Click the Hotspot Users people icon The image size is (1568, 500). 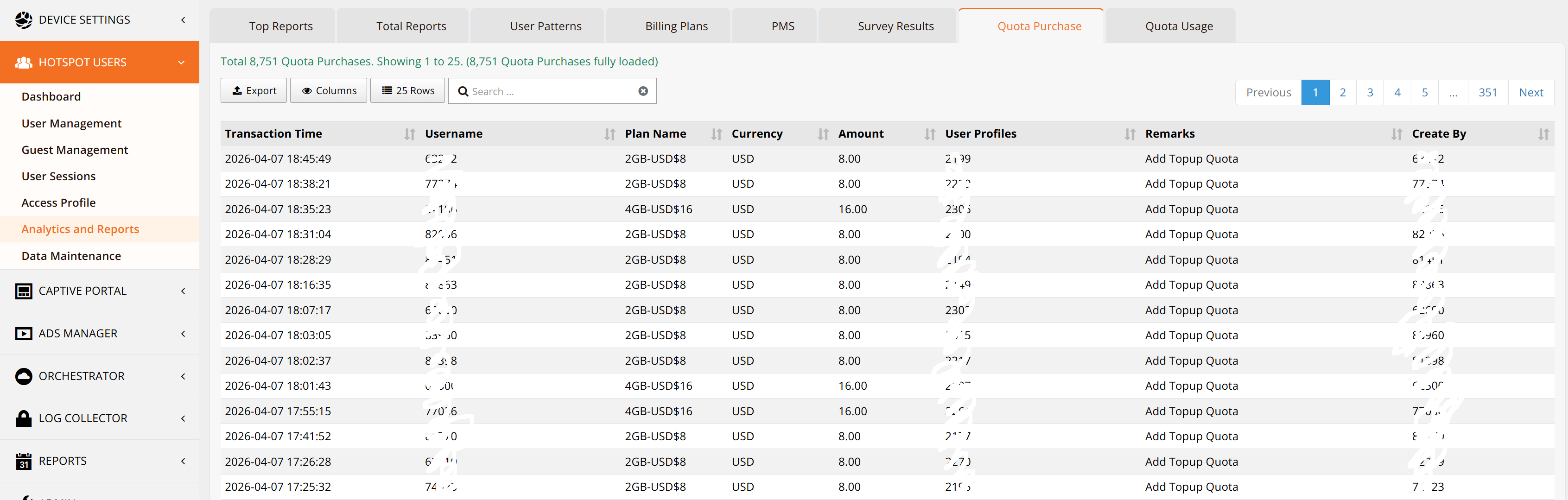24,62
